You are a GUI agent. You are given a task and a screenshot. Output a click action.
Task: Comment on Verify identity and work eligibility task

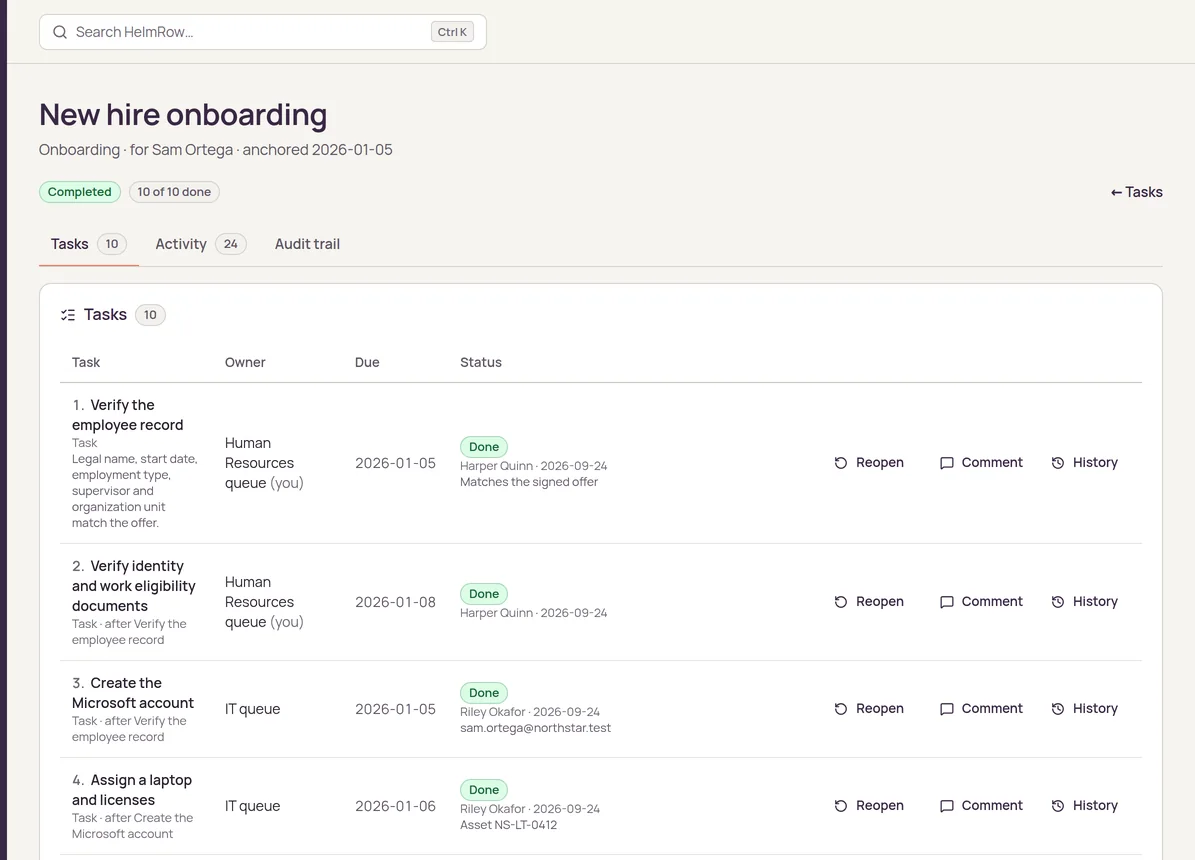981,602
